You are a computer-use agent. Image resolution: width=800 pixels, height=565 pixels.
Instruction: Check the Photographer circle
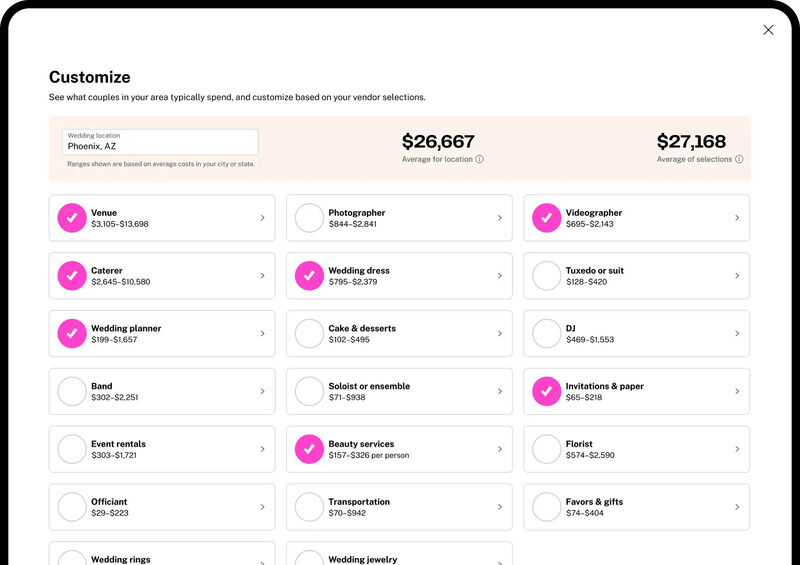click(x=309, y=218)
